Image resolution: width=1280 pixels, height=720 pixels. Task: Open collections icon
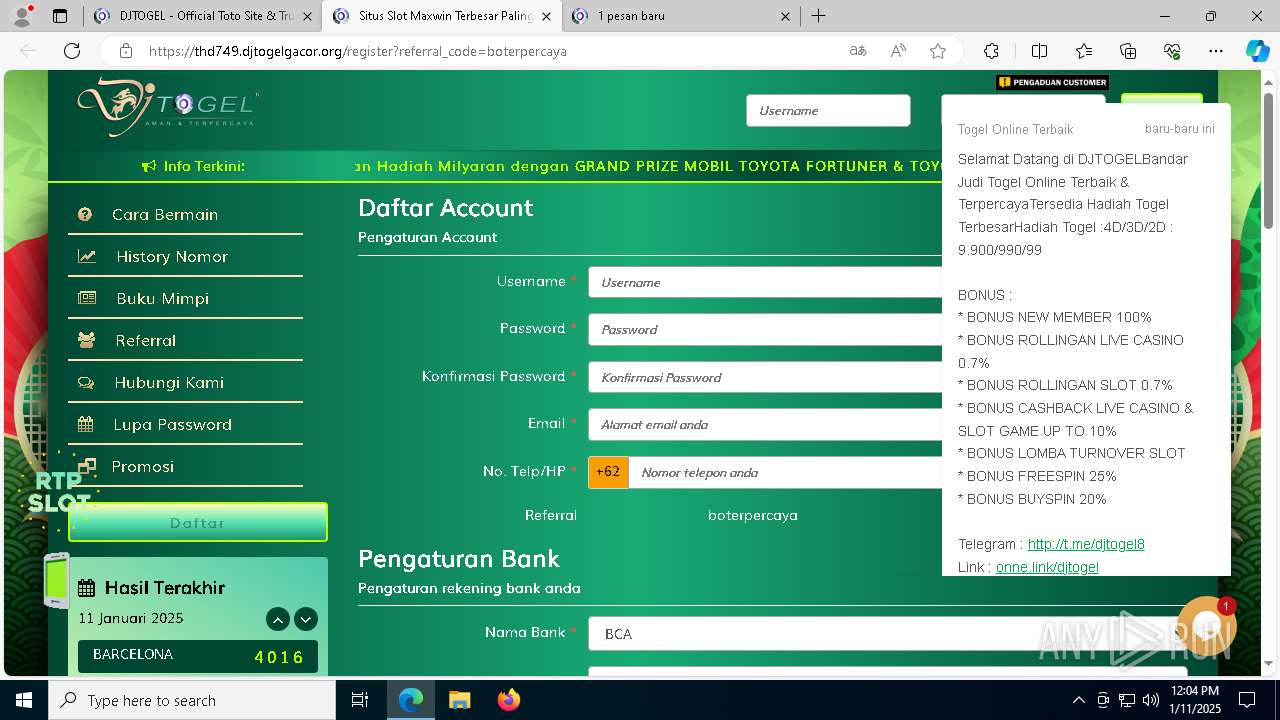1128,51
